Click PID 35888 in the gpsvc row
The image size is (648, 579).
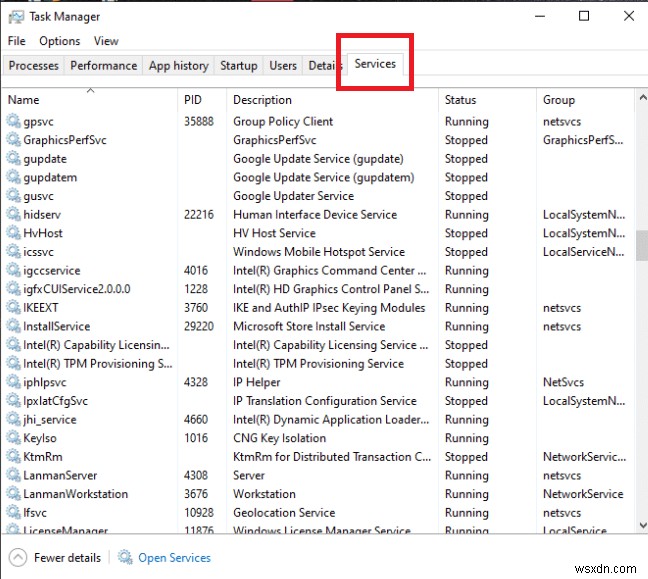click(x=199, y=122)
